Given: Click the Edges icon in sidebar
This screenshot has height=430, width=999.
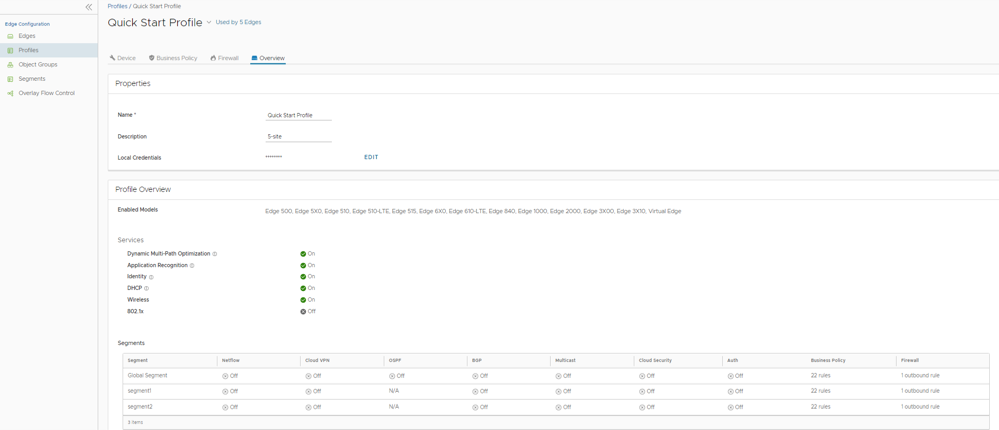Looking at the screenshot, I should tap(11, 36).
